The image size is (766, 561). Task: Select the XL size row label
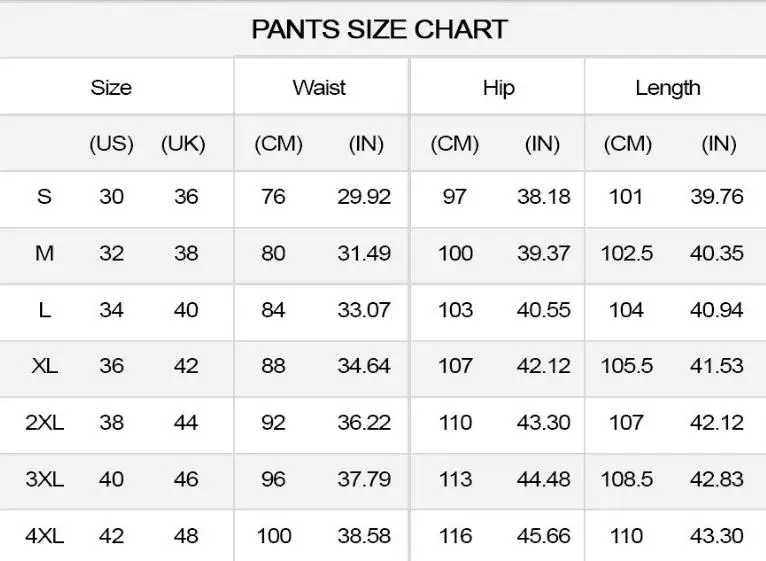[x=44, y=366]
